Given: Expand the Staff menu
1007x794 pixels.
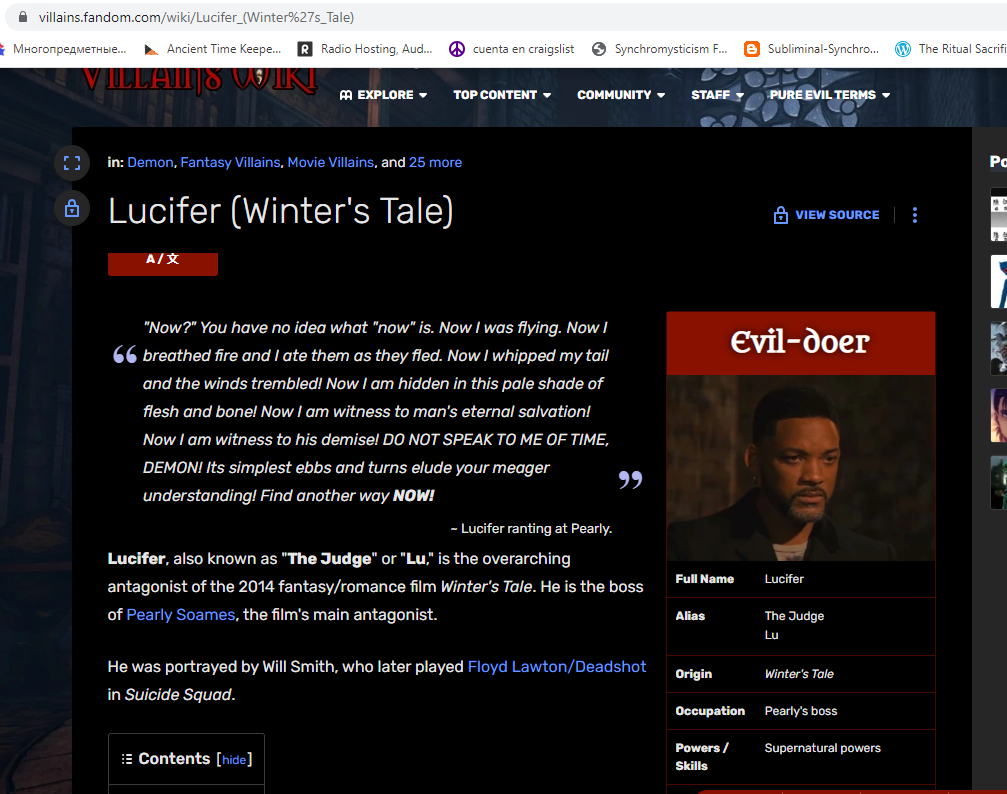Looking at the screenshot, I should [717, 95].
